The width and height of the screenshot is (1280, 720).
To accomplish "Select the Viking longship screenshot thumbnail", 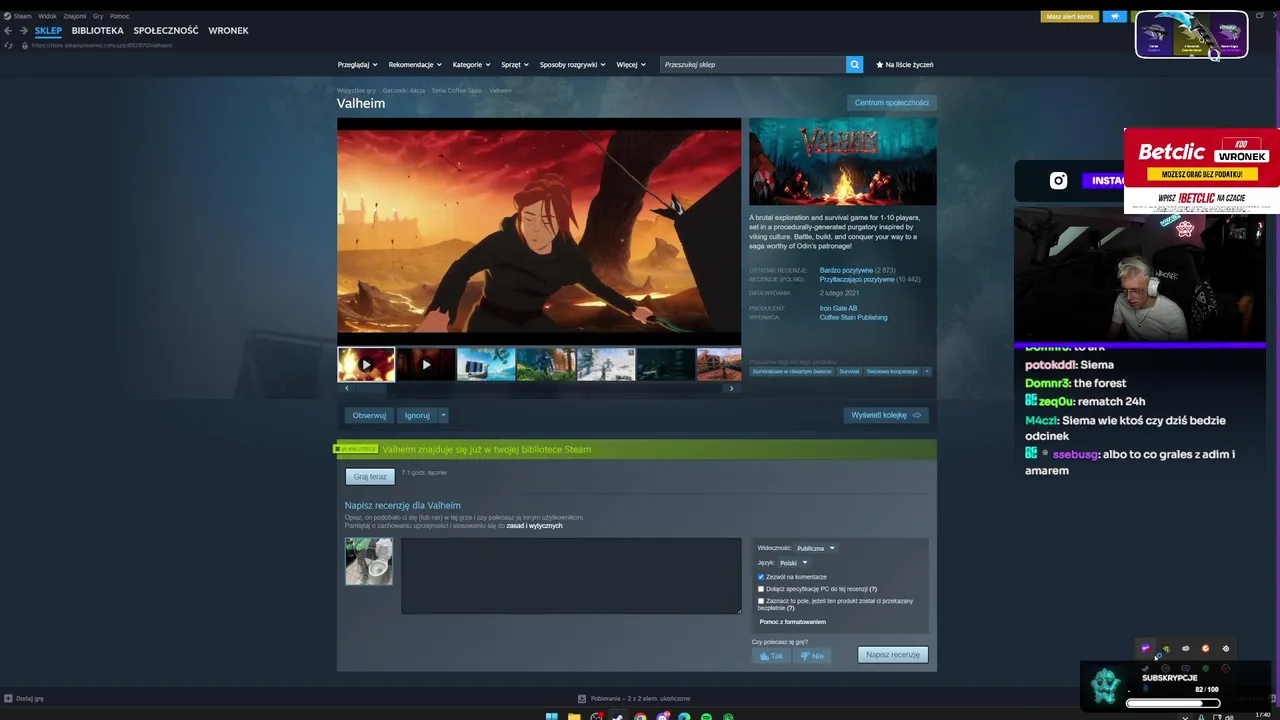I will 485,364.
